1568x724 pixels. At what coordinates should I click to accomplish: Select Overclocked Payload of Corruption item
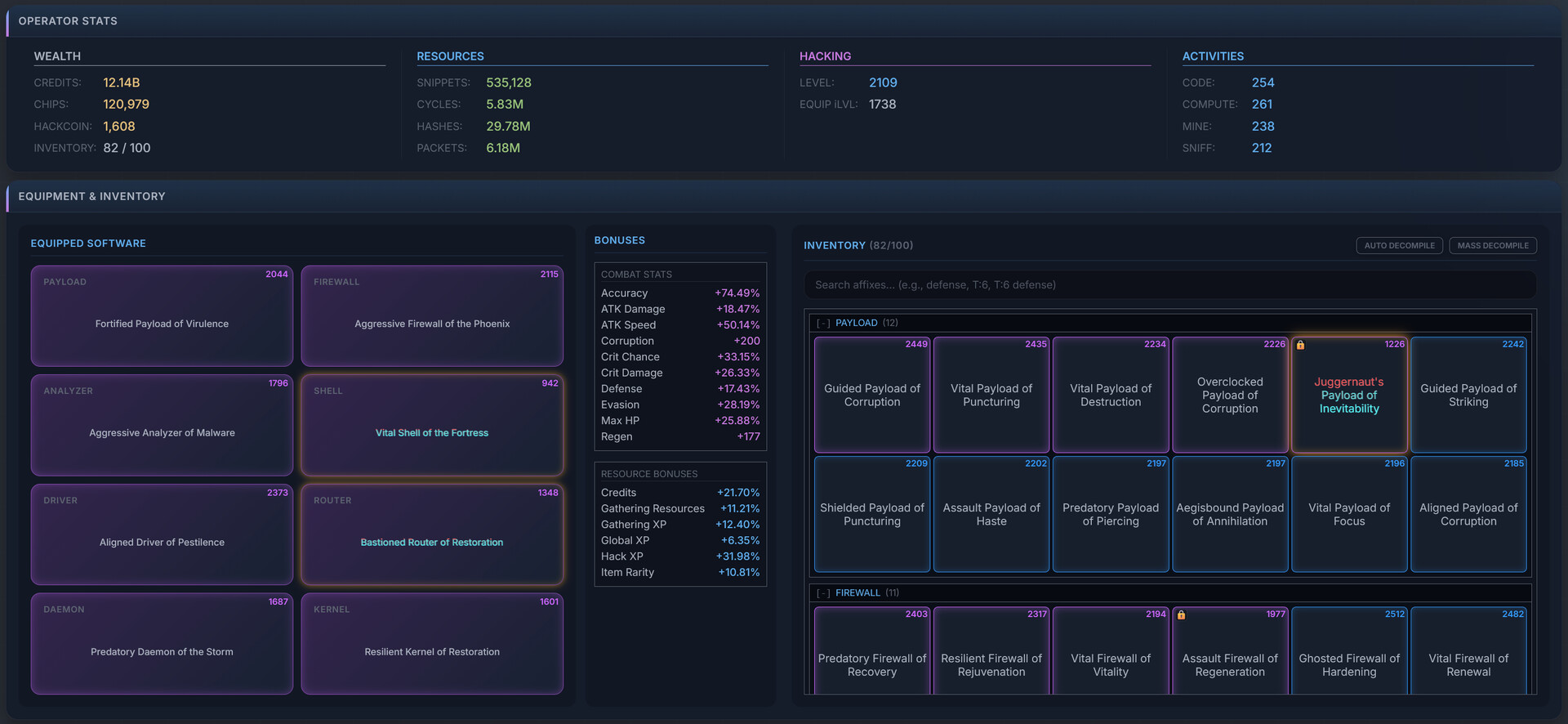click(x=1229, y=396)
